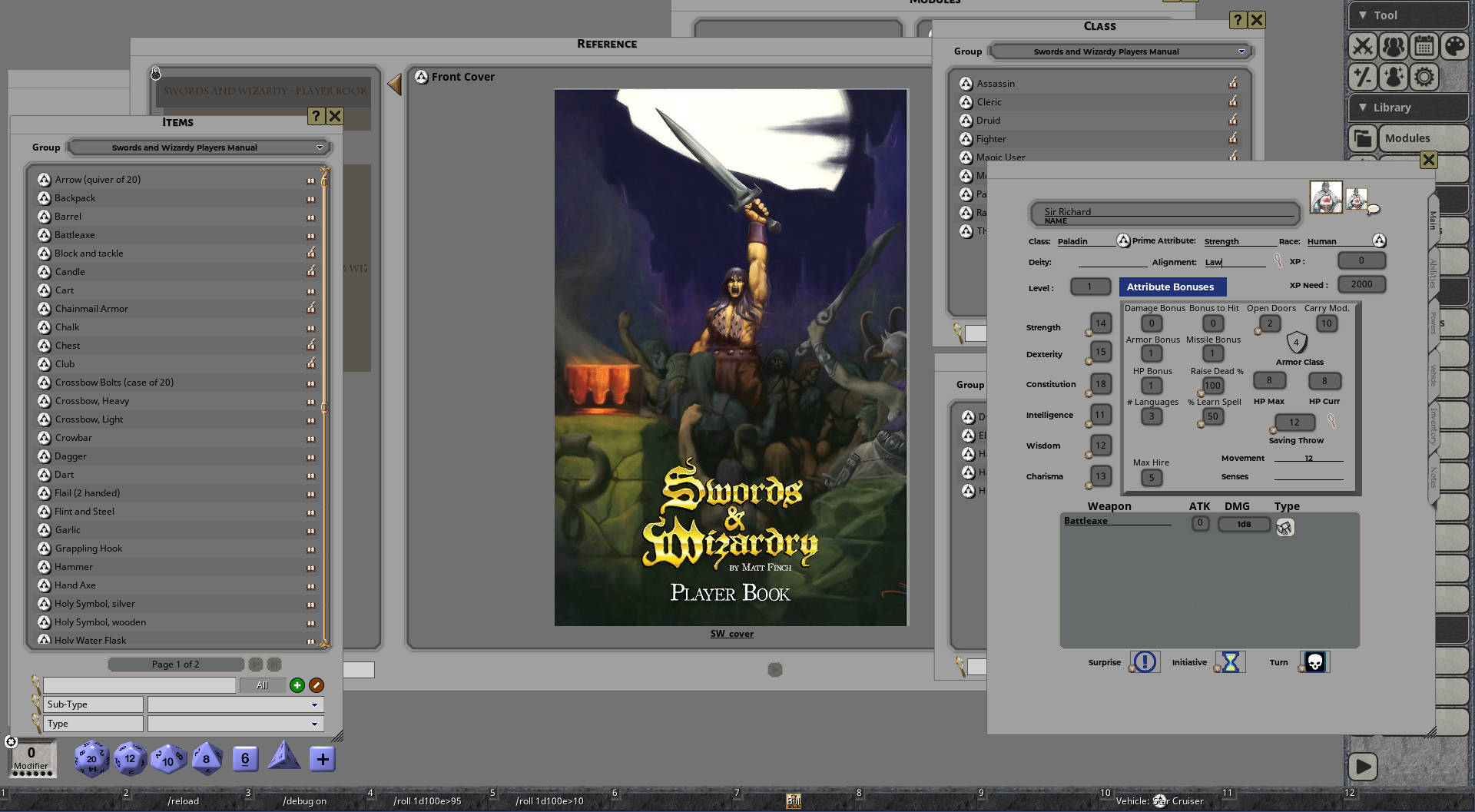This screenshot has width=1475, height=812.
Task: Click the Modifier box
Action: 31,757
